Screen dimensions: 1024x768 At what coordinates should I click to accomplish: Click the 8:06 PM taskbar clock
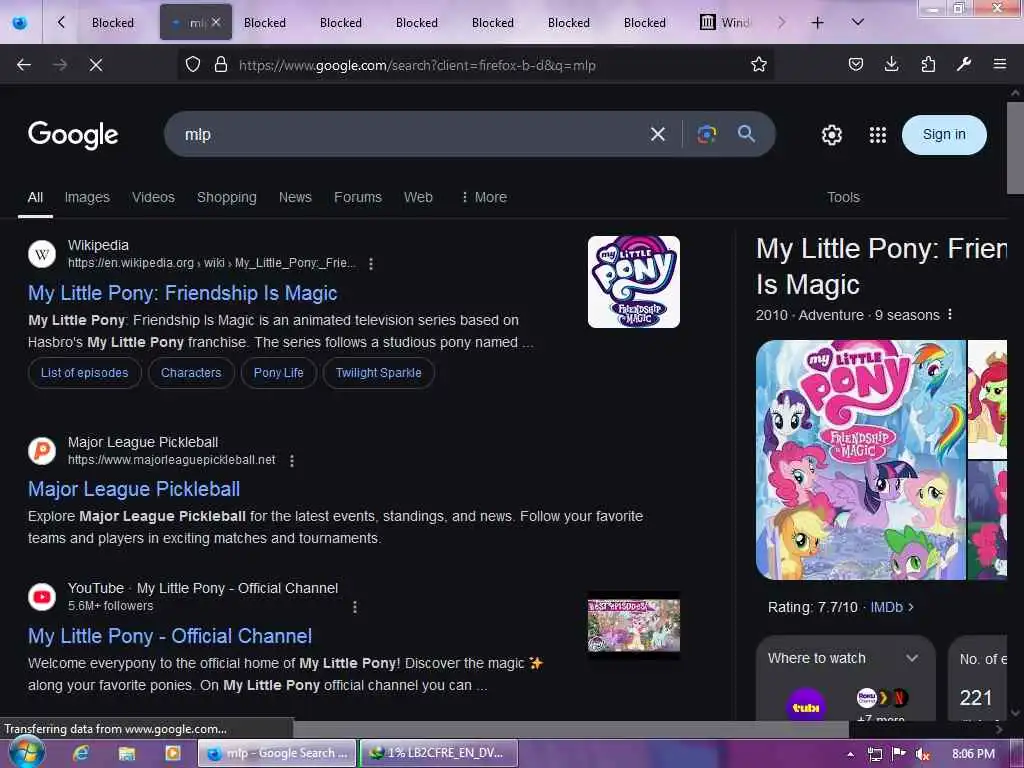point(973,754)
